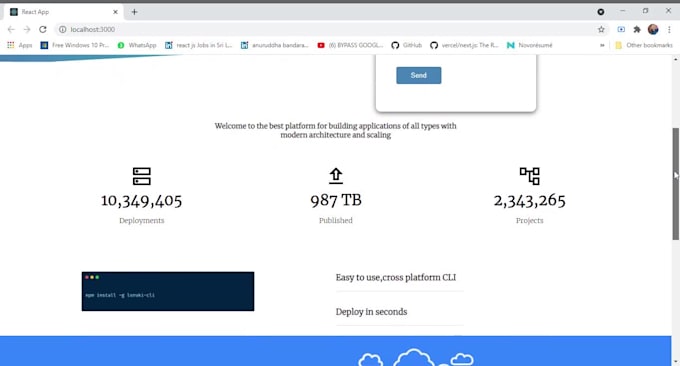Screen dimensions: 680x366
Task: Click the Projects label
Action: [530, 221]
